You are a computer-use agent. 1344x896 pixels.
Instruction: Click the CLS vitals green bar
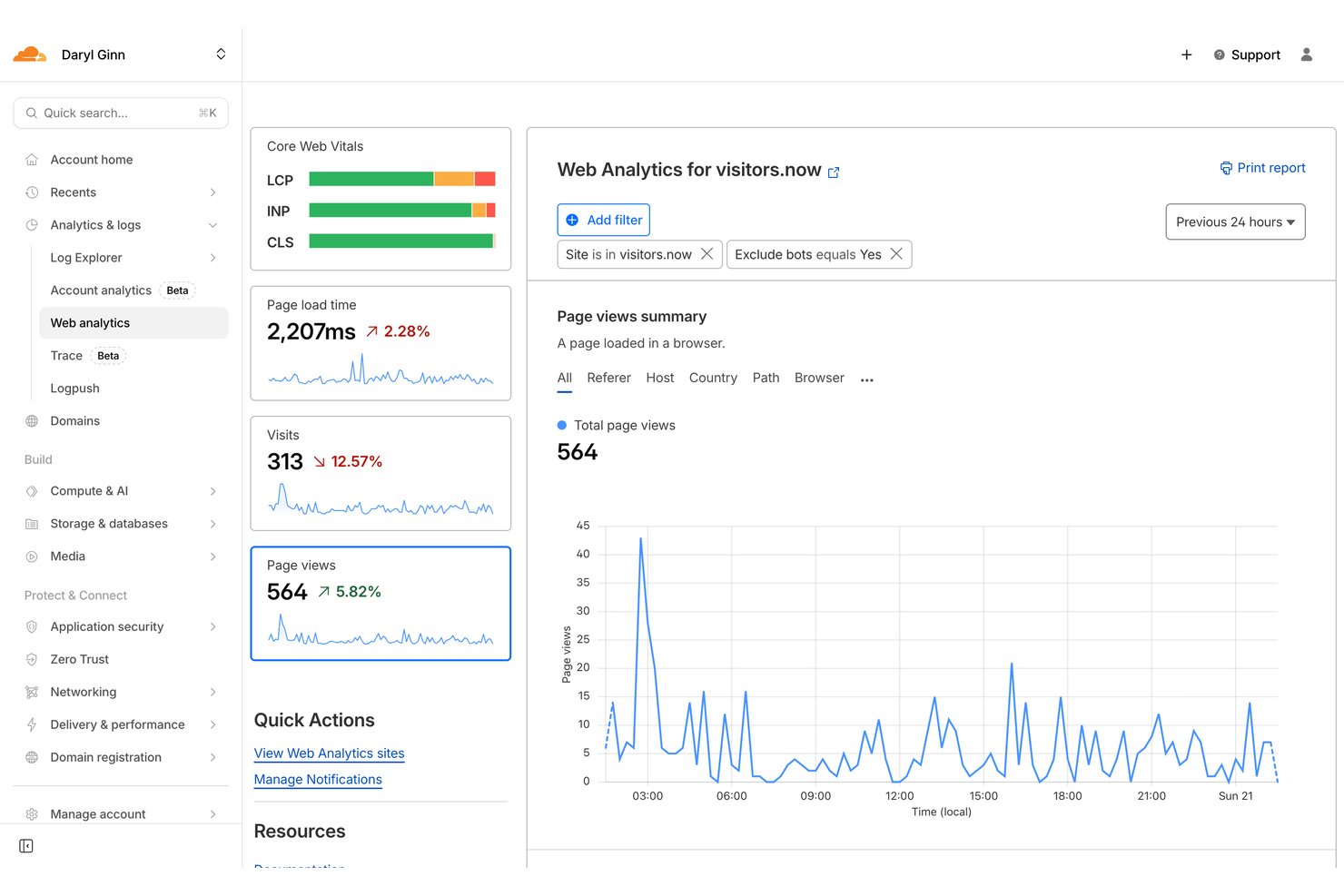tap(401, 241)
